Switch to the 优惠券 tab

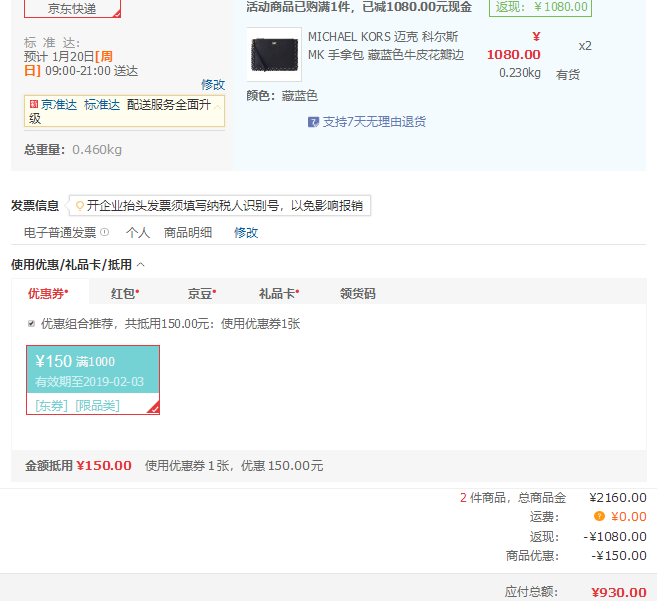pyautogui.click(x=50, y=293)
